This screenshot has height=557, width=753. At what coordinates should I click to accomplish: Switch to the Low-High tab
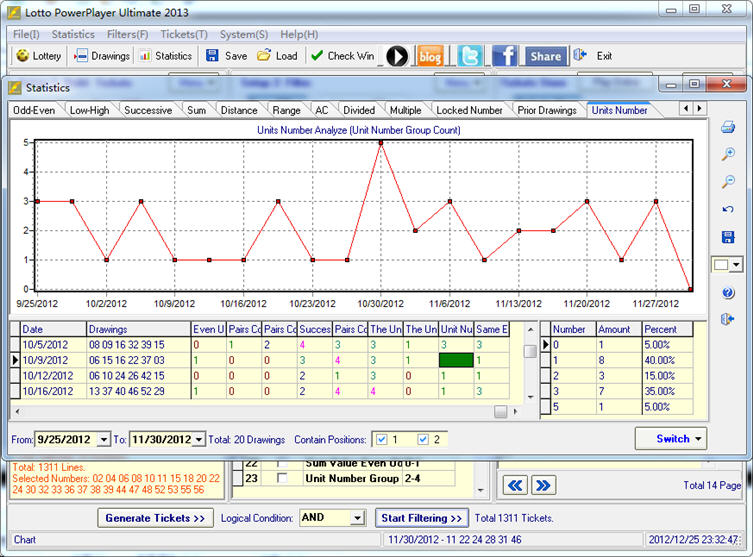tap(90, 110)
